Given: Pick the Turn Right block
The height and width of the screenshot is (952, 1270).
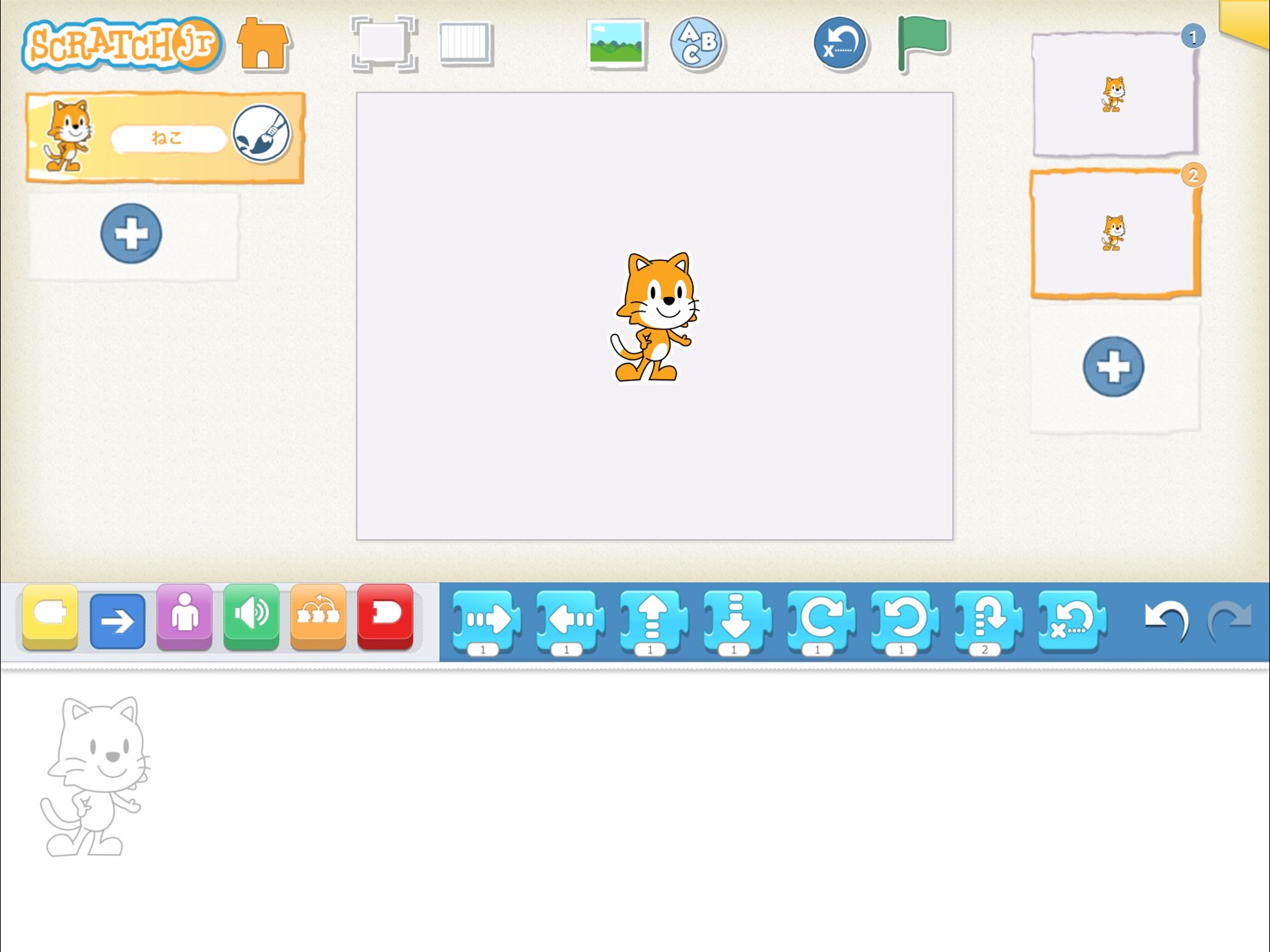Looking at the screenshot, I should tap(821, 622).
